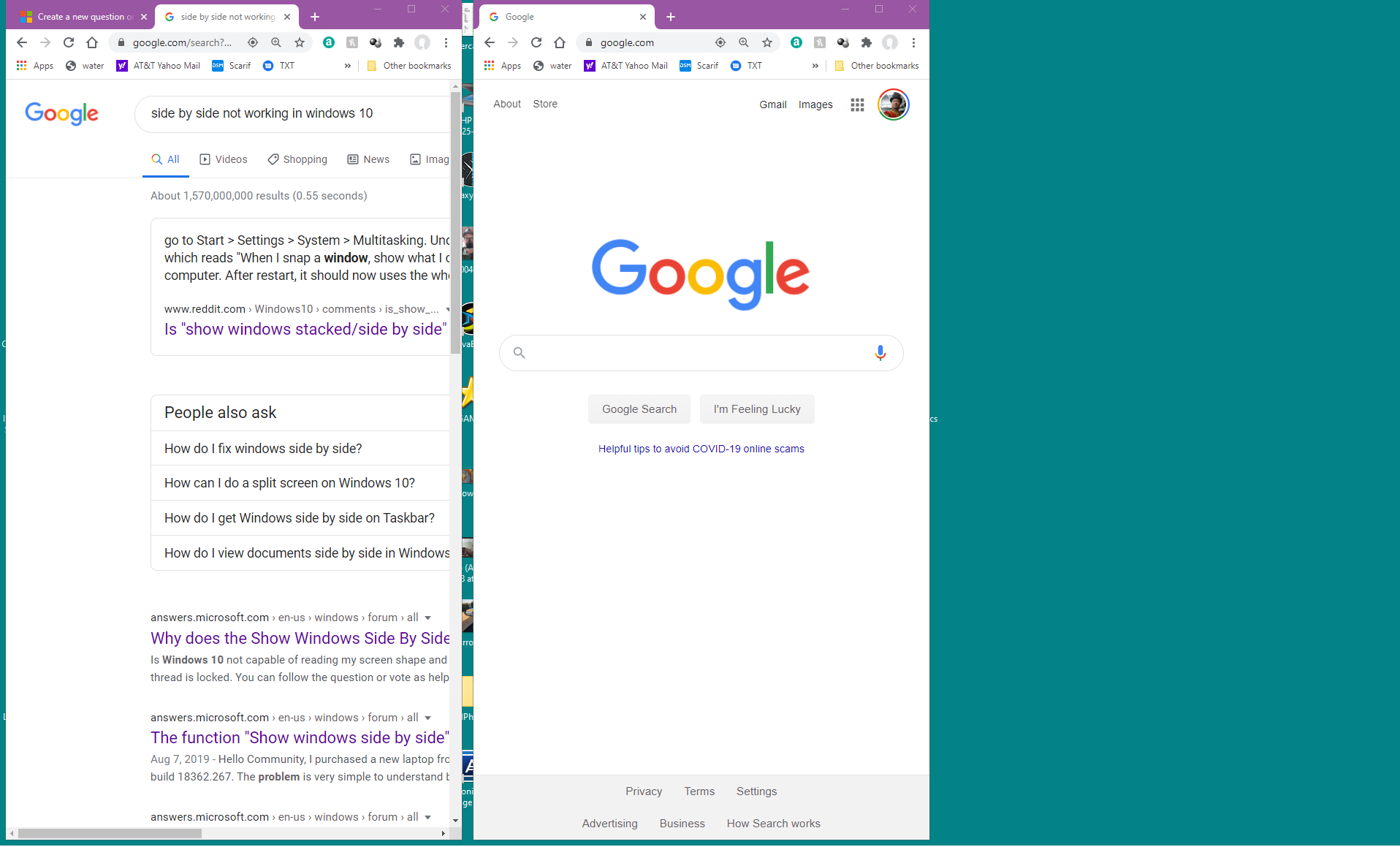Click the horizontal scrollbar of left window

tap(110, 833)
